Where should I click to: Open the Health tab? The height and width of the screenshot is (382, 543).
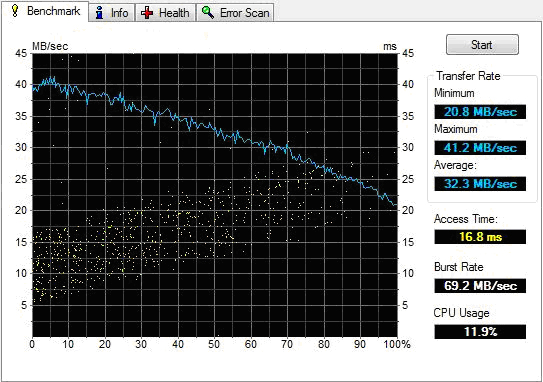(x=165, y=13)
